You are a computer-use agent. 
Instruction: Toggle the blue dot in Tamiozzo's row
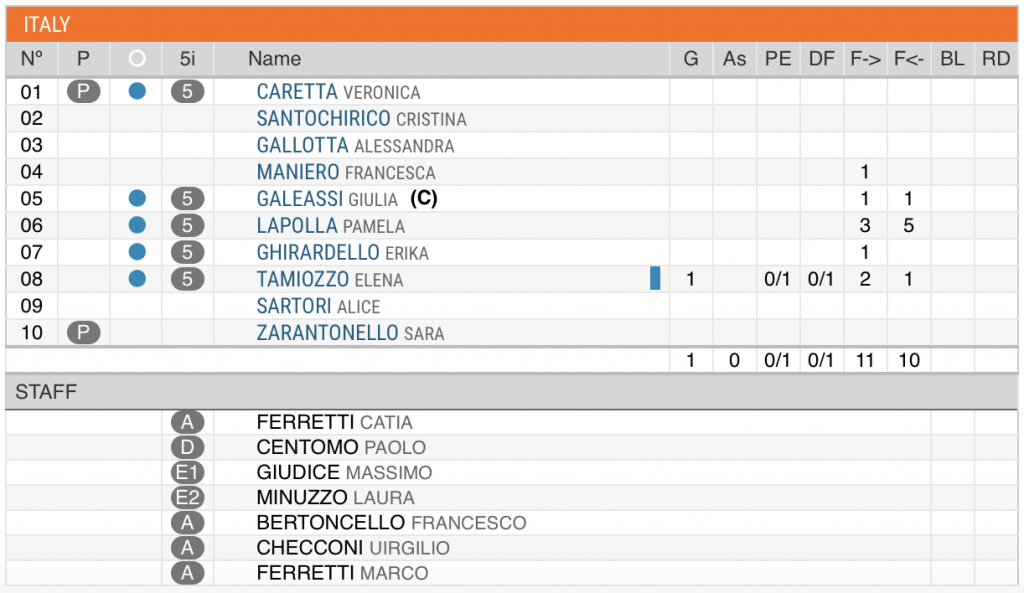coord(138,279)
